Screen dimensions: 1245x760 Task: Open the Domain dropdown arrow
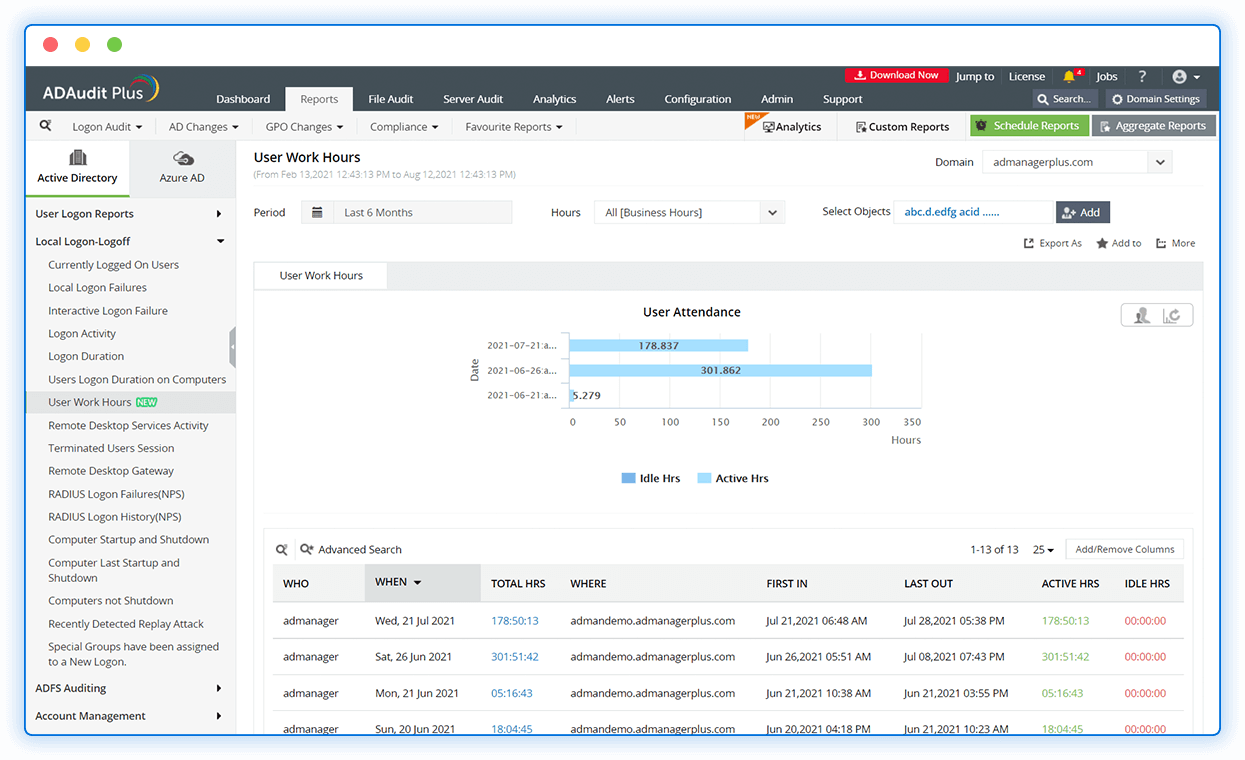1160,162
